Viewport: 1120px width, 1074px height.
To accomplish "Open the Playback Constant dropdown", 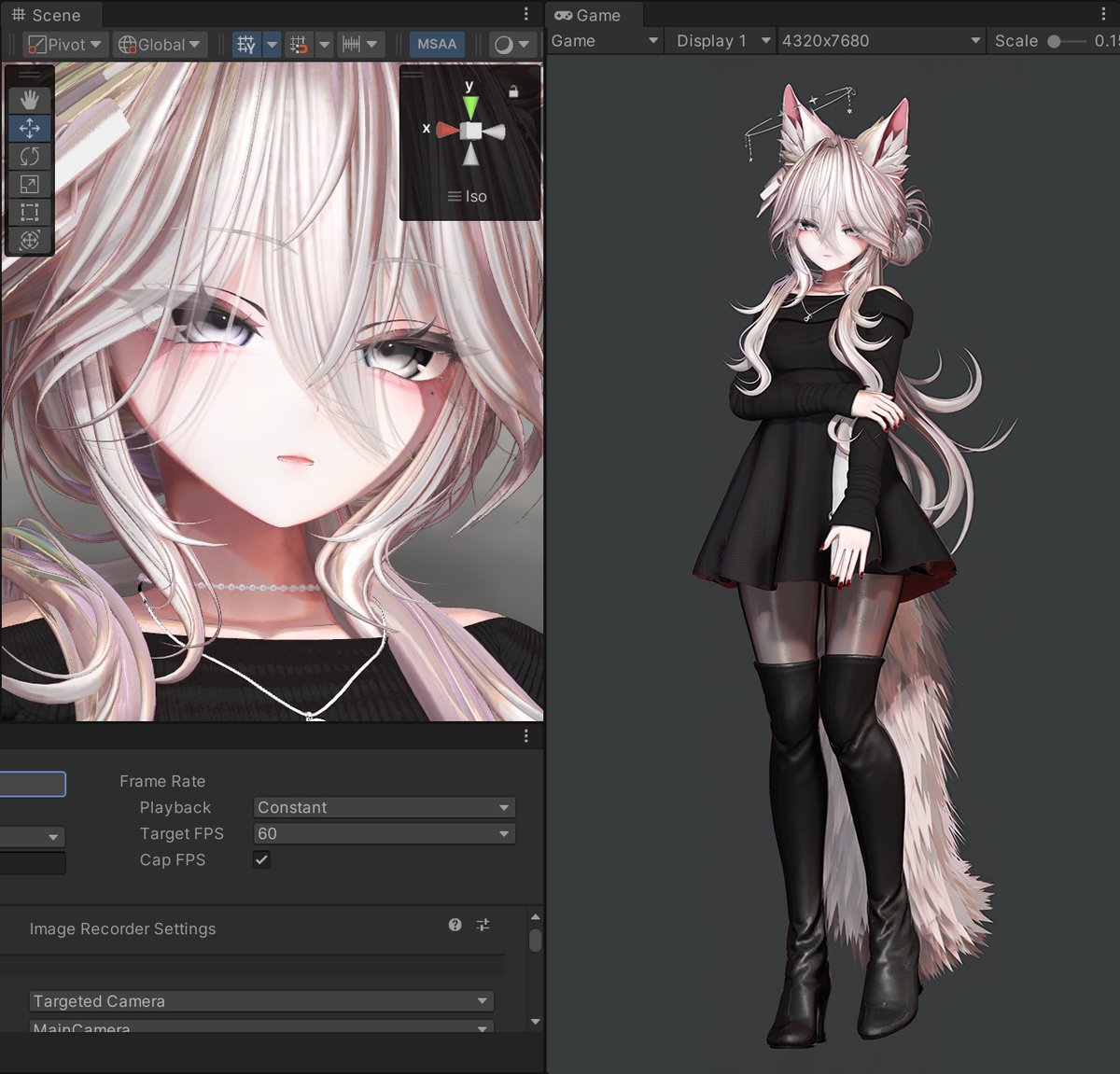I will pyautogui.click(x=385, y=807).
